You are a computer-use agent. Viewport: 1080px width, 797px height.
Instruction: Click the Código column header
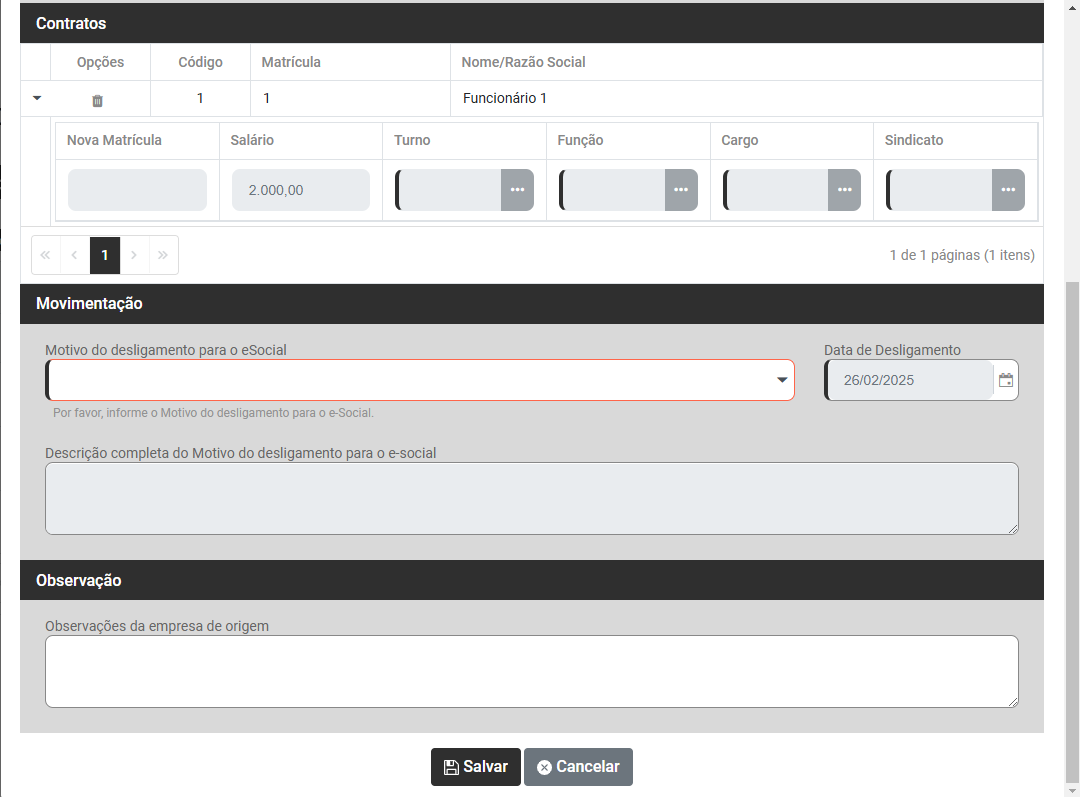tap(200, 62)
